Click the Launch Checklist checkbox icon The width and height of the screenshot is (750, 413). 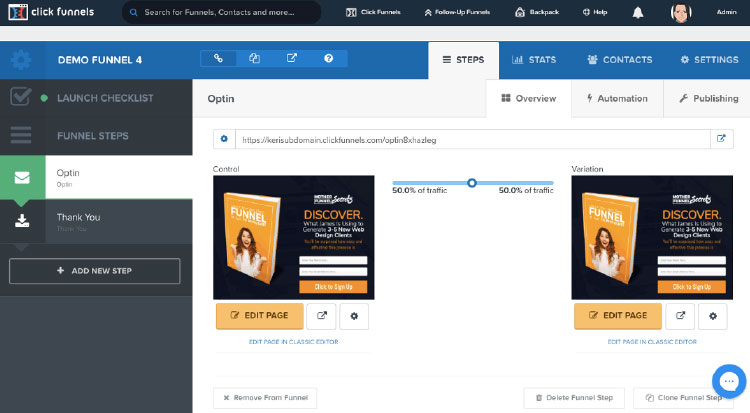click(x=21, y=97)
